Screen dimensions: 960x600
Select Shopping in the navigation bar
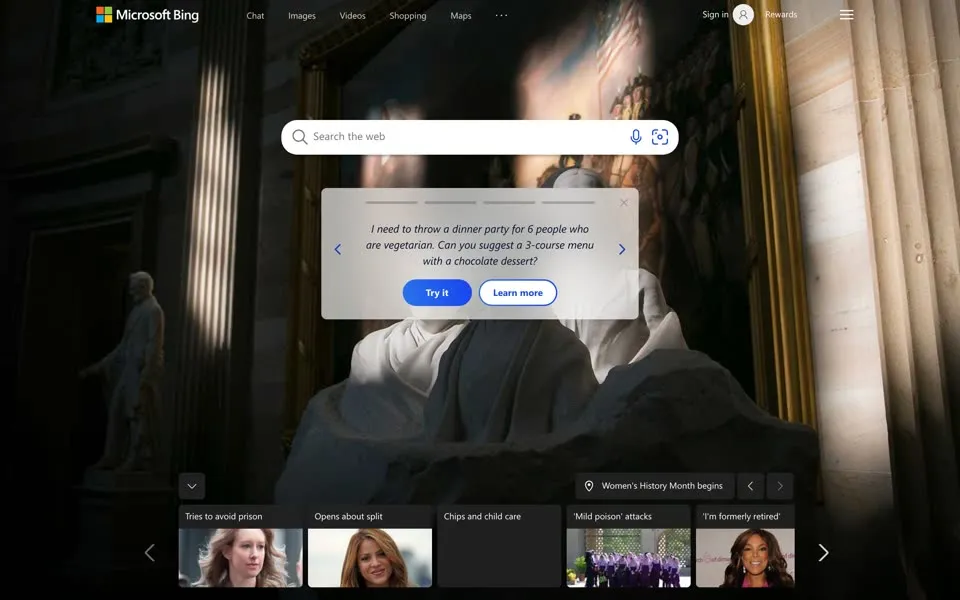point(408,16)
